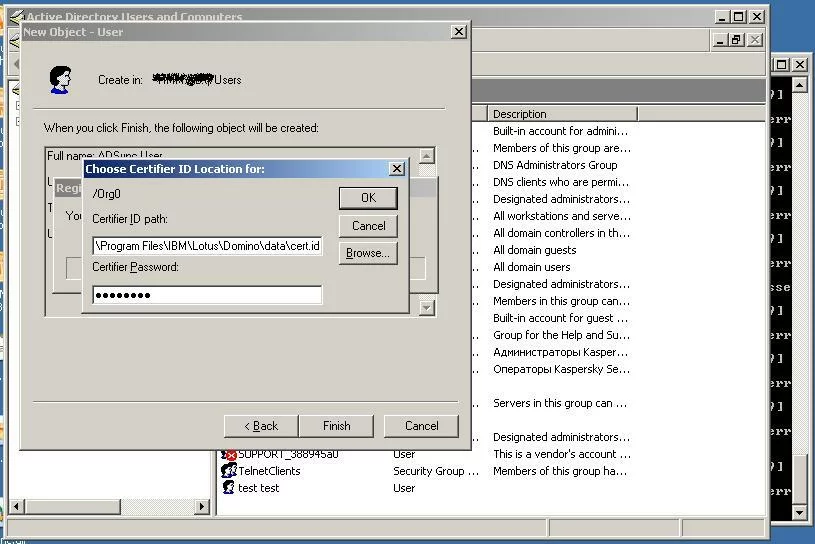Sort by the Description column header
815x544 pixels.
tap(560, 114)
